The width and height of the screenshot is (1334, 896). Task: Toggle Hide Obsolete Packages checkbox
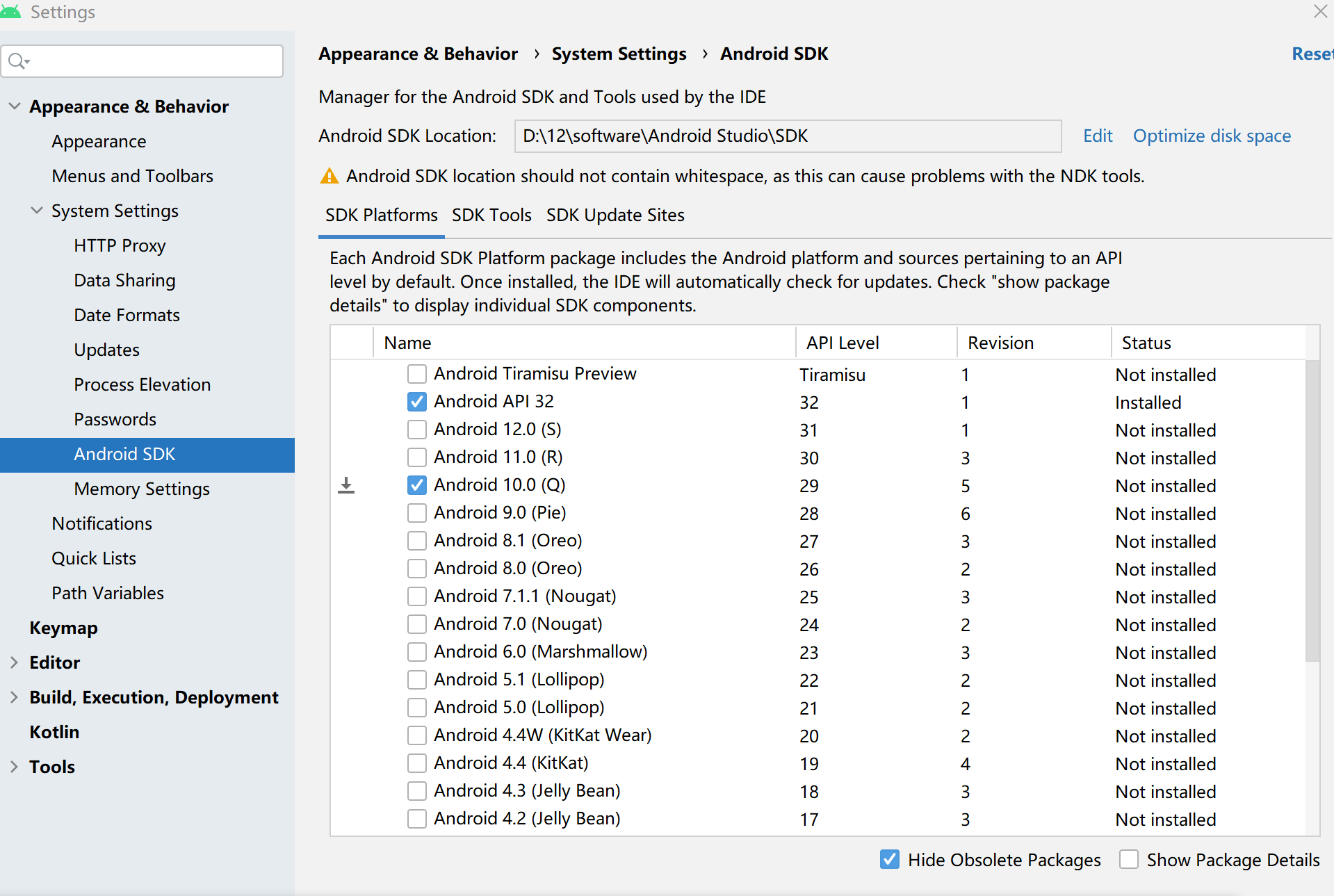(x=890, y=860)
